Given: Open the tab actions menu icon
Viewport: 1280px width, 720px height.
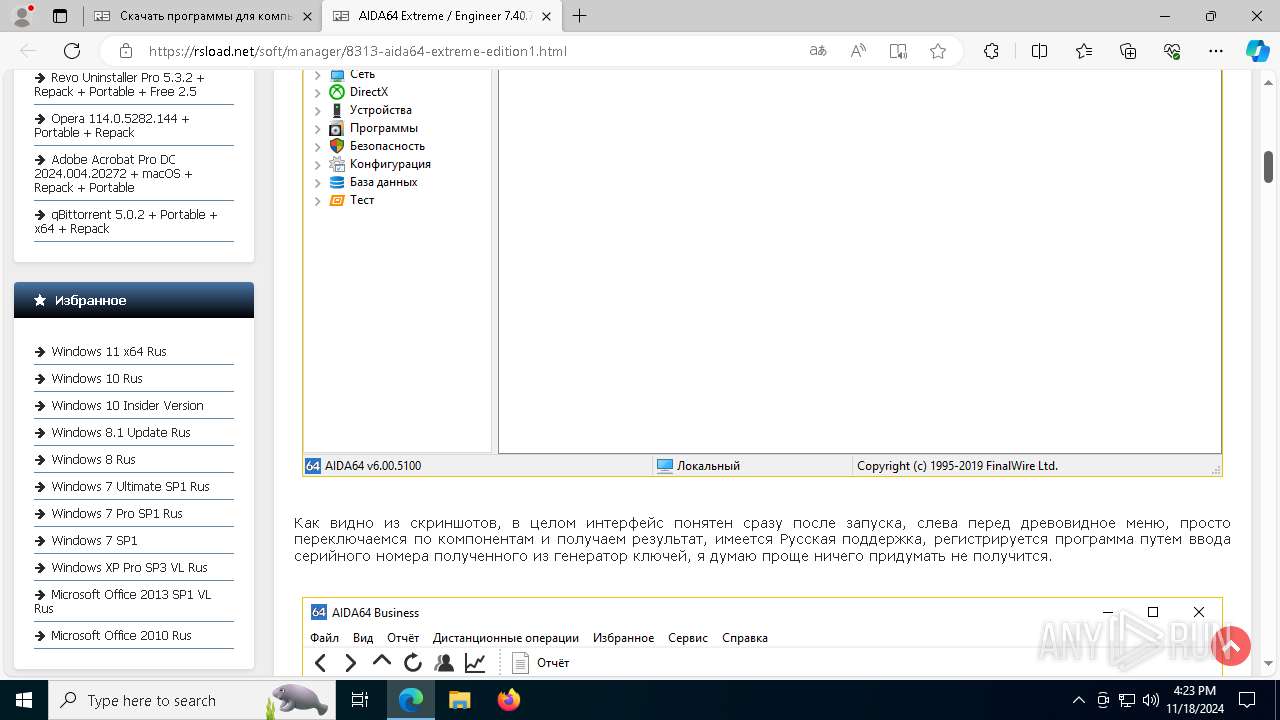Looking at the screenshot, I should (59, 16).
